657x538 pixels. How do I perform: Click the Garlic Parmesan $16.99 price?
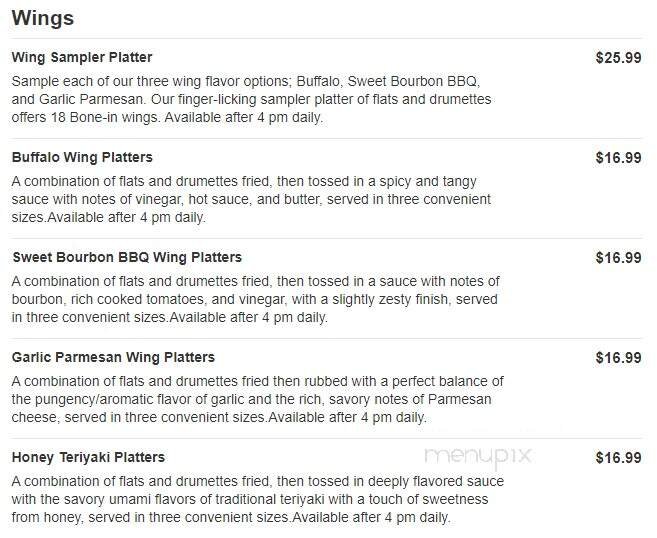click(618, 357)
